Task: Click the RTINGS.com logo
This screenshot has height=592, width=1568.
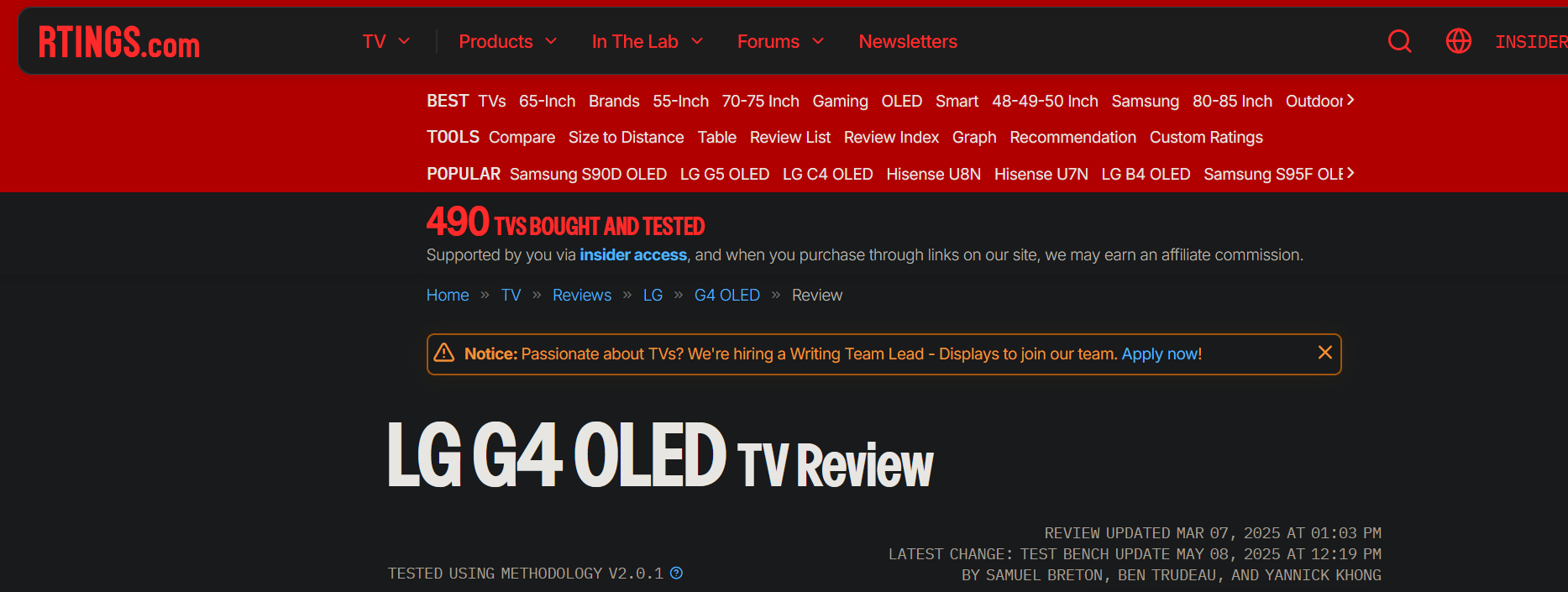Action: [119, 42]
